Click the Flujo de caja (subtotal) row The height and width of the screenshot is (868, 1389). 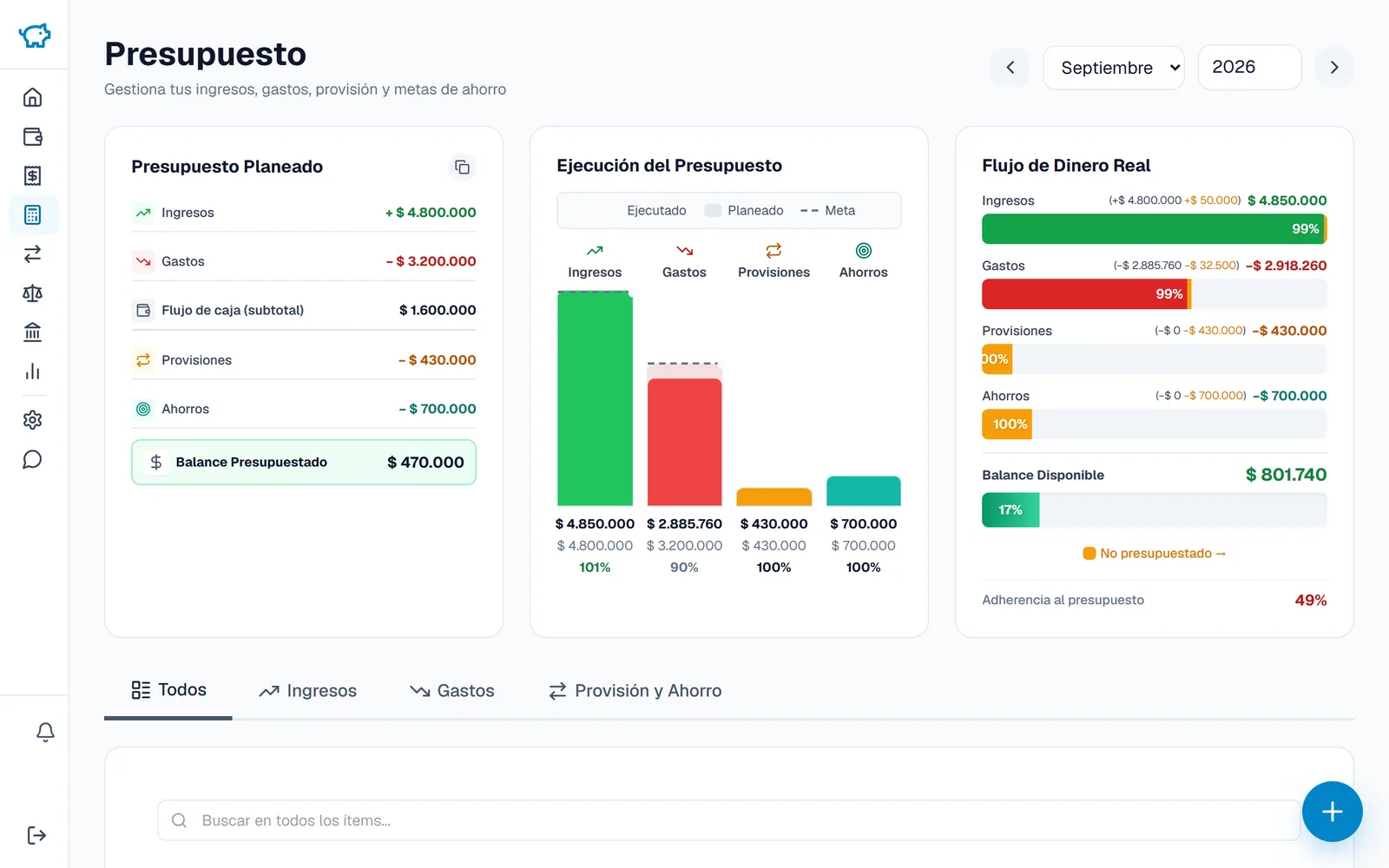(304, 310)
